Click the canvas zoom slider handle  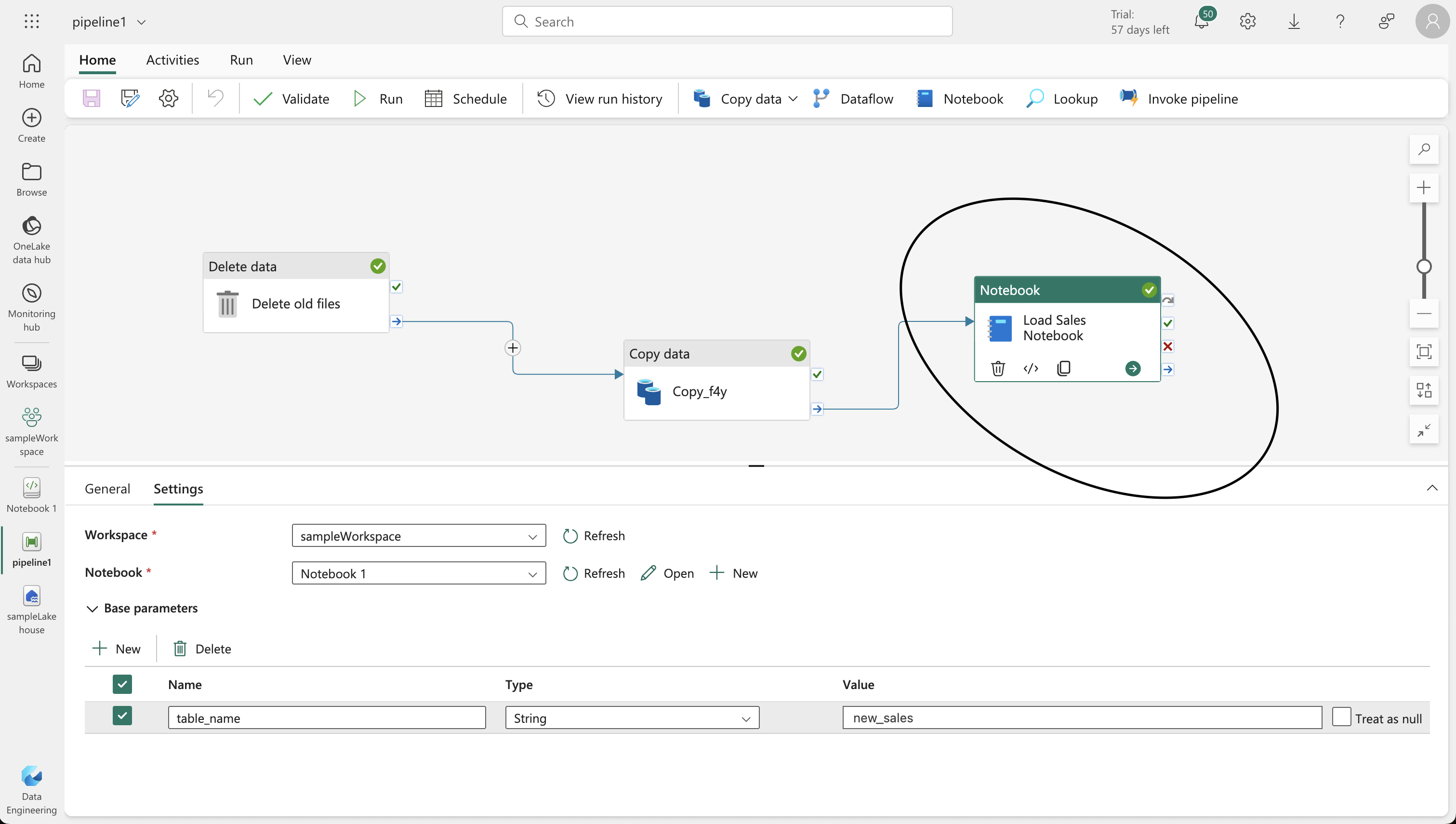point(1424,266)
